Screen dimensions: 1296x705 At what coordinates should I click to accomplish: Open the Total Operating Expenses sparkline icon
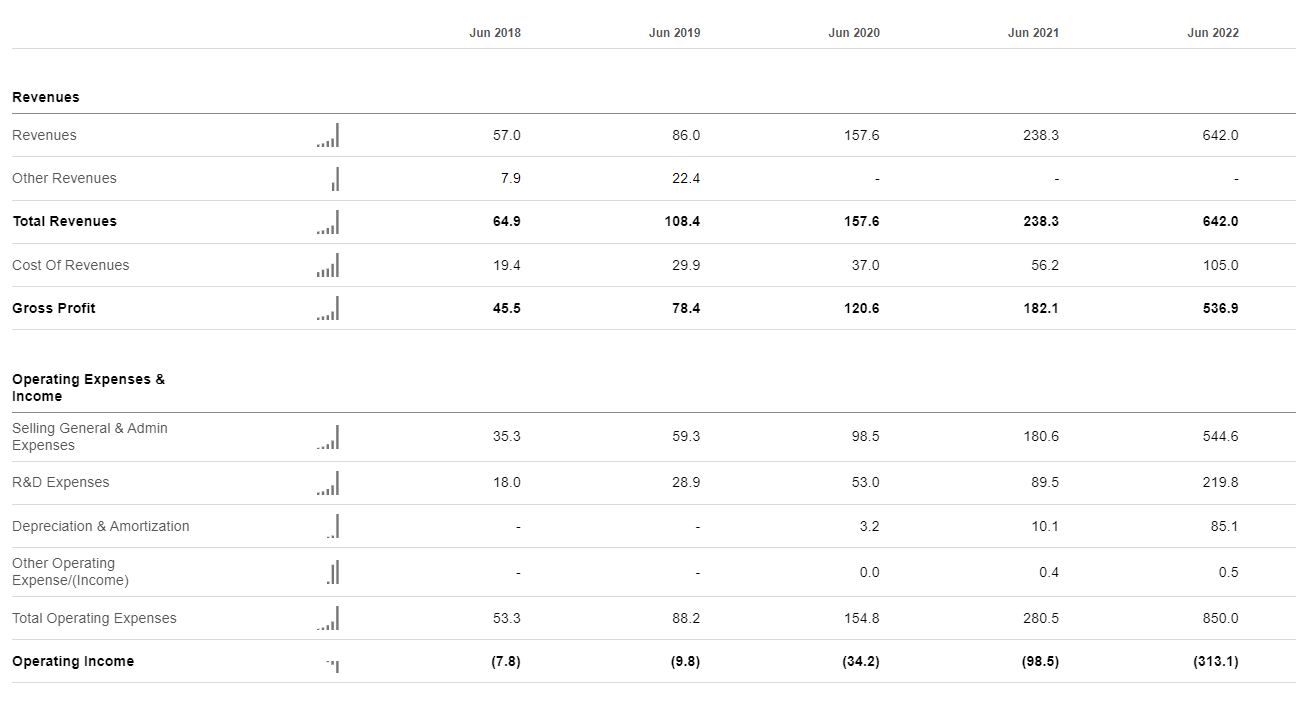click(328, 618)
